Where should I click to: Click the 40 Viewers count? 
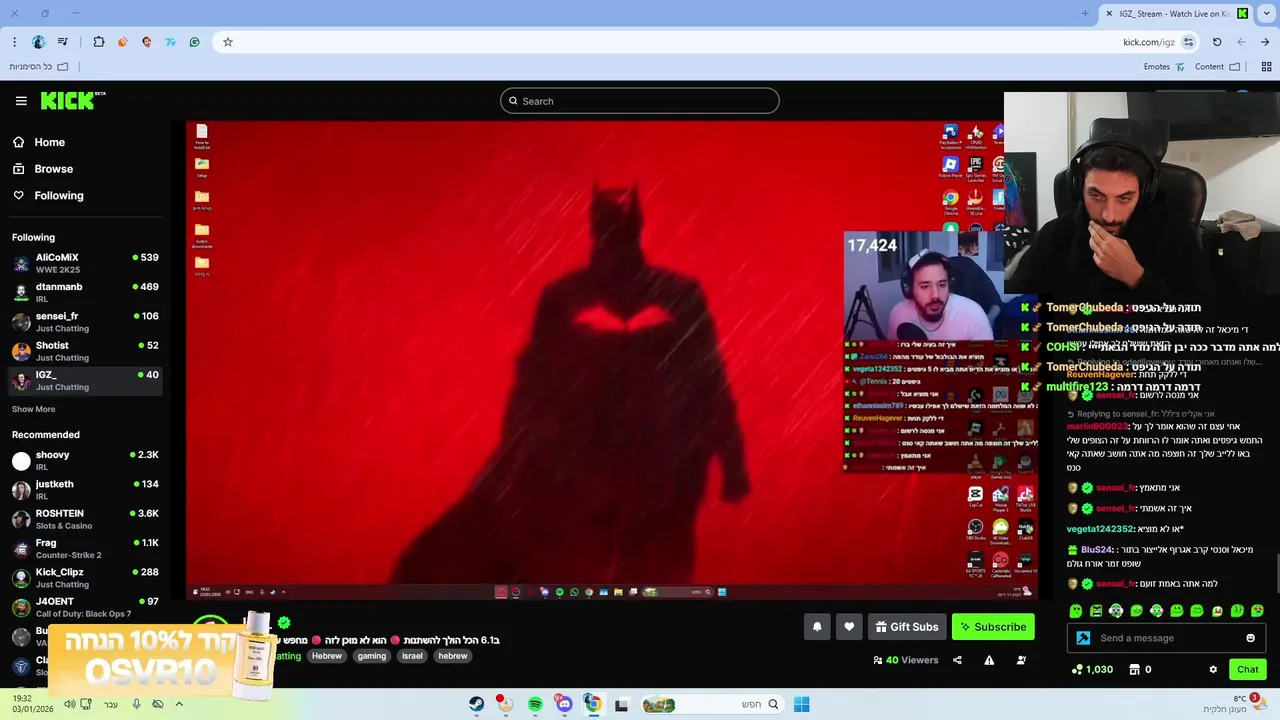click(x=906, y=660)
